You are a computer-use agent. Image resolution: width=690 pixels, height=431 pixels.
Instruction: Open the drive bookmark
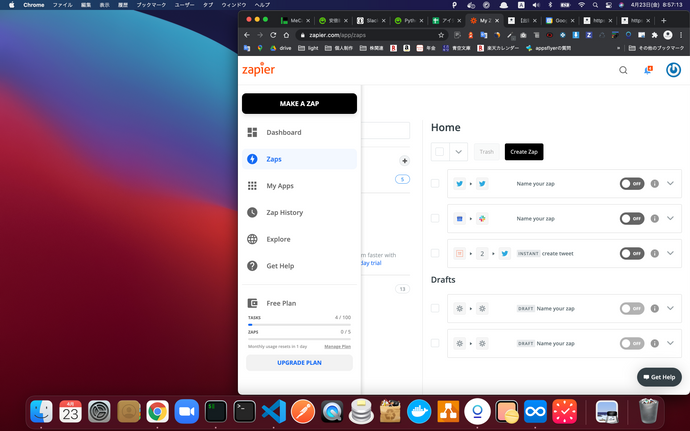coord(281,48)
